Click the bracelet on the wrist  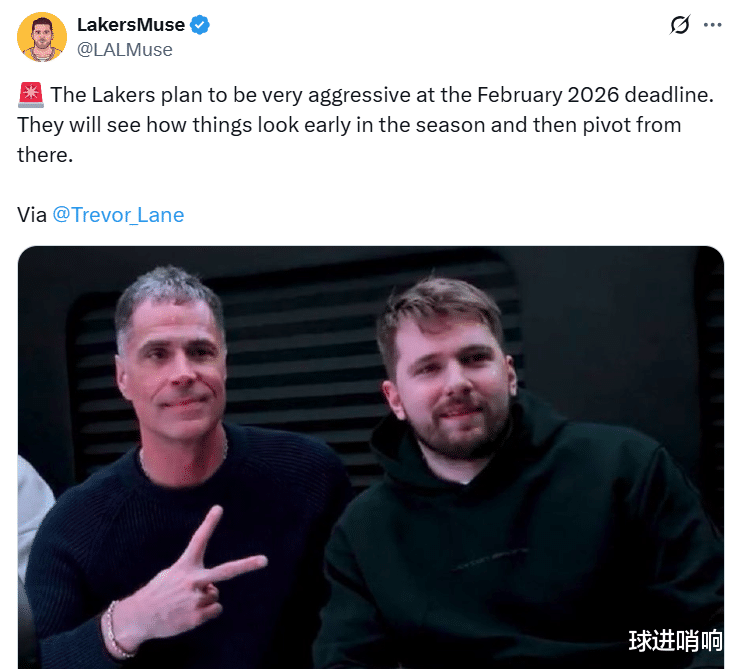pos(116,630)
